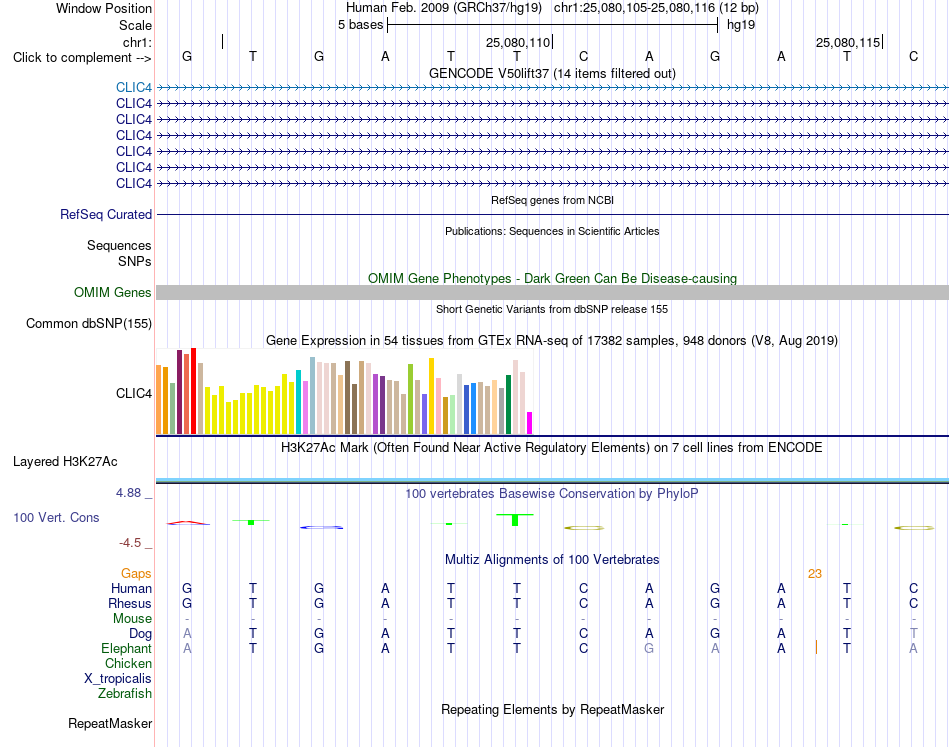Click the 25,080,110 ruler position label
Viewport: 950px width, 747px height.
[x=518, y=42]
